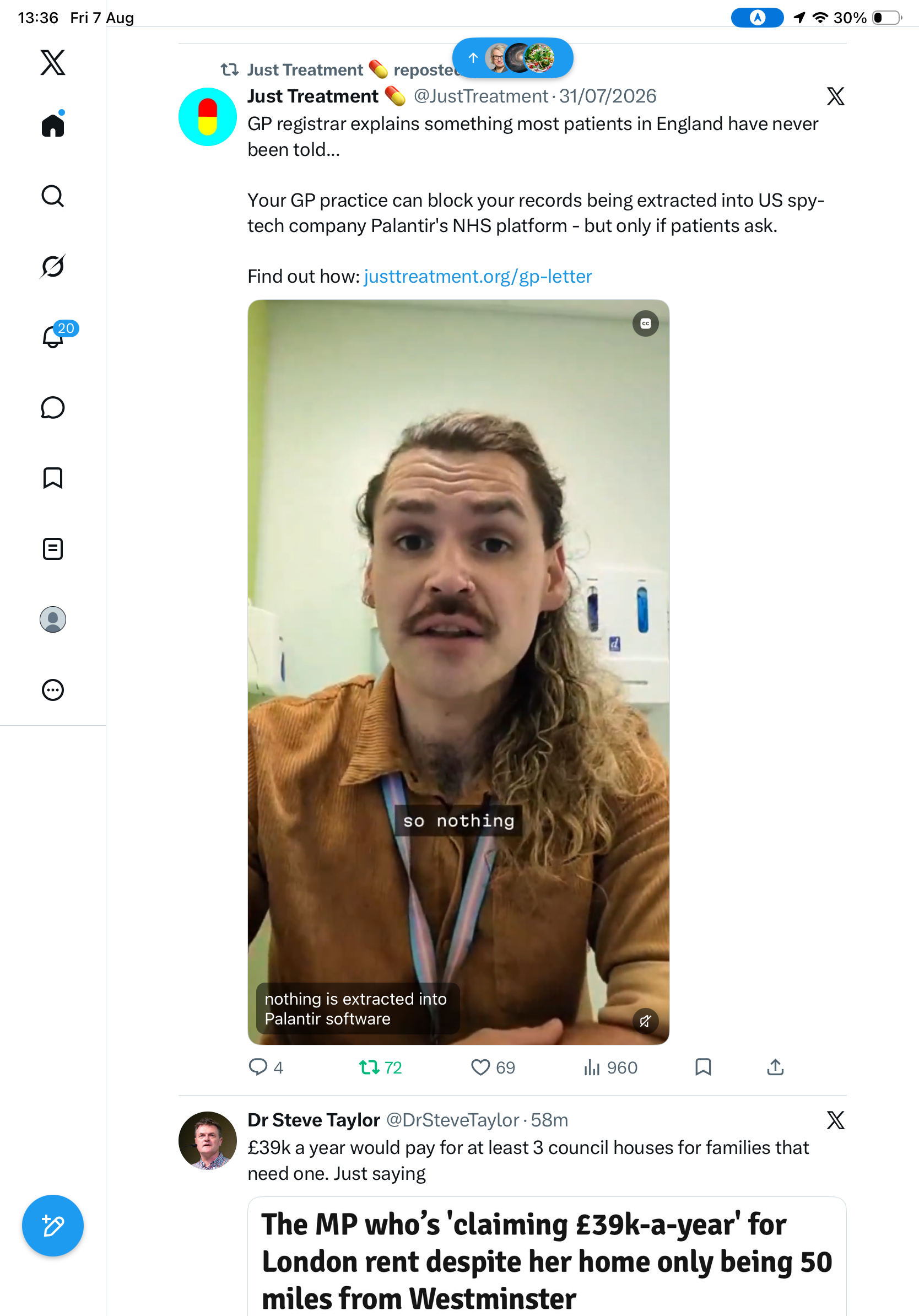Open Grok options on Just Treatment post
Viewport: 919px width, 1316px height.
click(835, 96)
